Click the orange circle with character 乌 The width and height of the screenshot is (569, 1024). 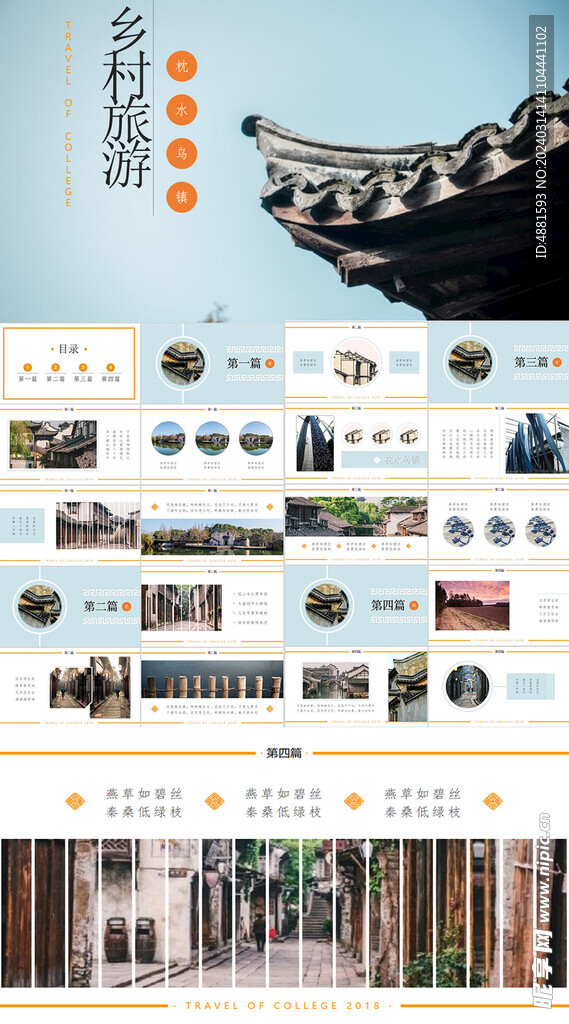tap(182, 153)
